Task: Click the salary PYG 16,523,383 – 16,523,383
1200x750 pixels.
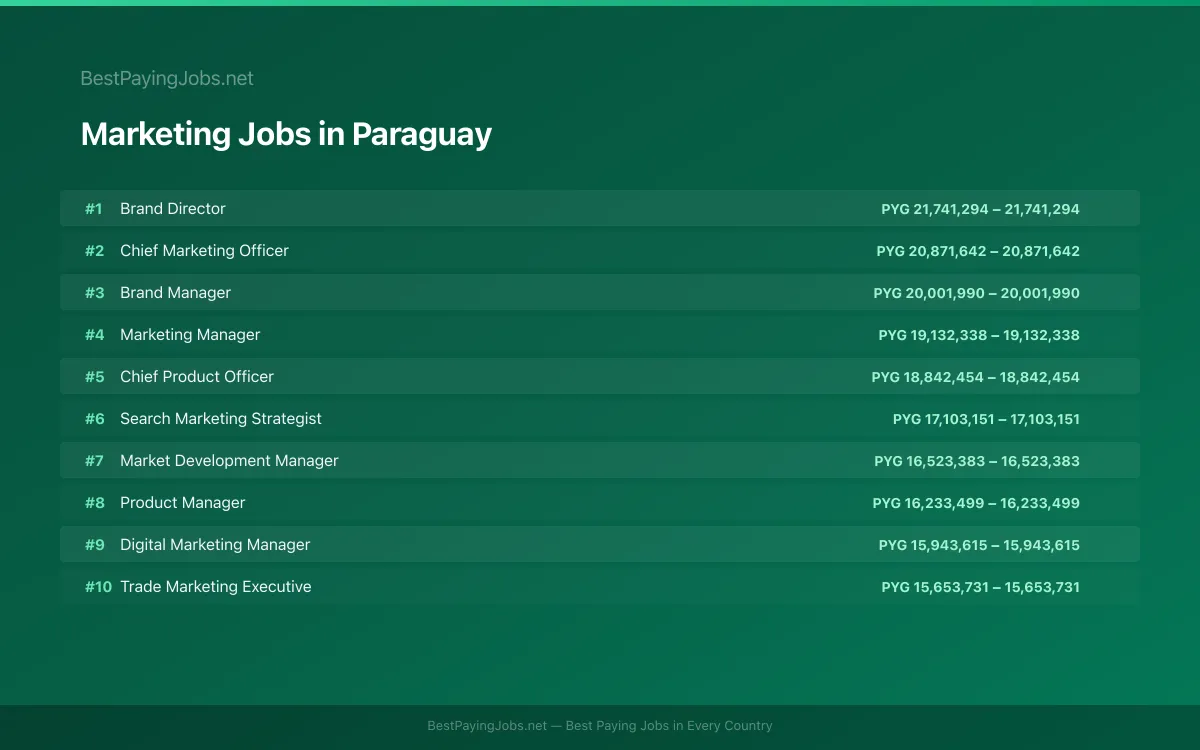Action: 977,461
